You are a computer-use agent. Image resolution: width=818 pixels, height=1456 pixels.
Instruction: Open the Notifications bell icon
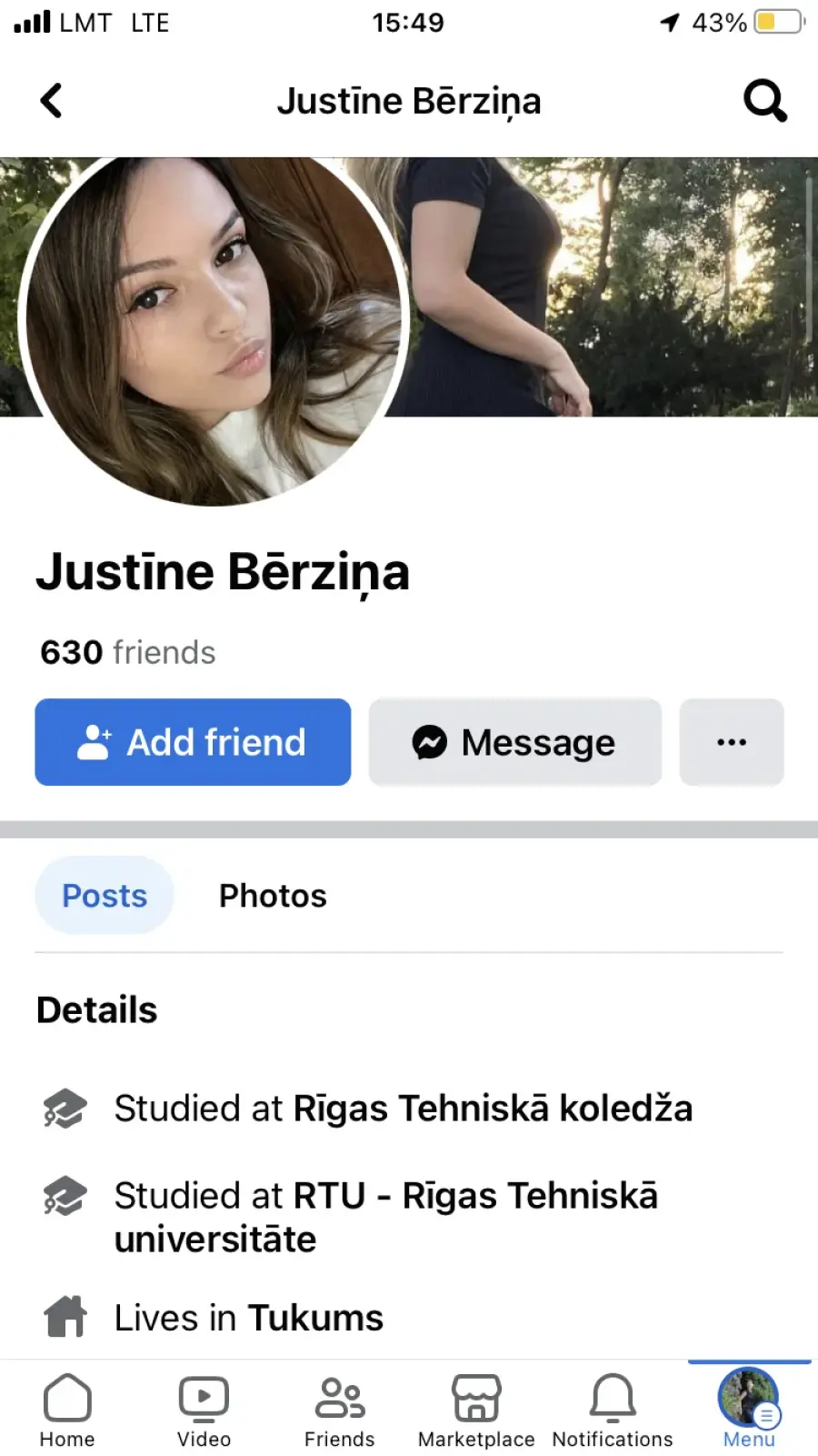pyautogui.click(x=613, y=1399)
